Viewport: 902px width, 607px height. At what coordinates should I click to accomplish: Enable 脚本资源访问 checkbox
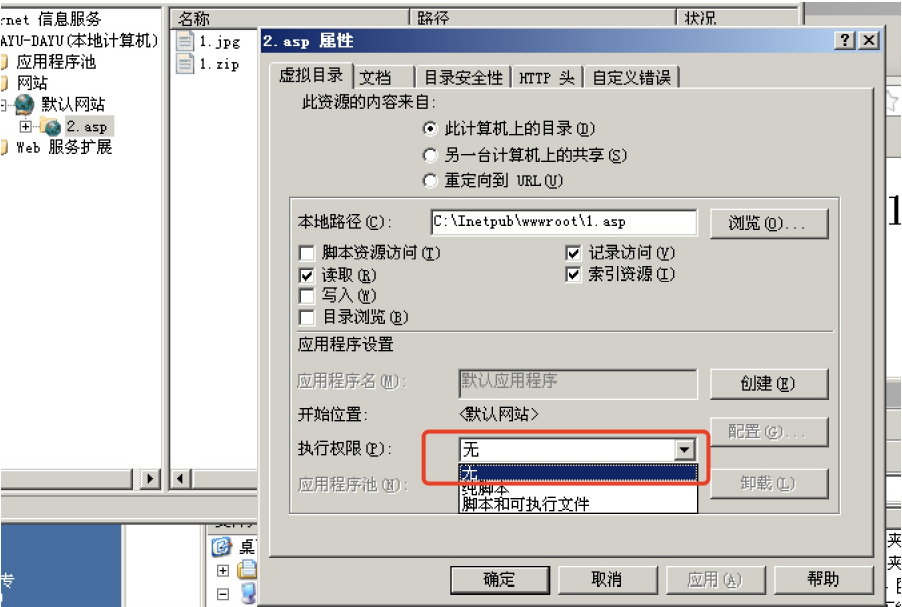tap(307, 253)
